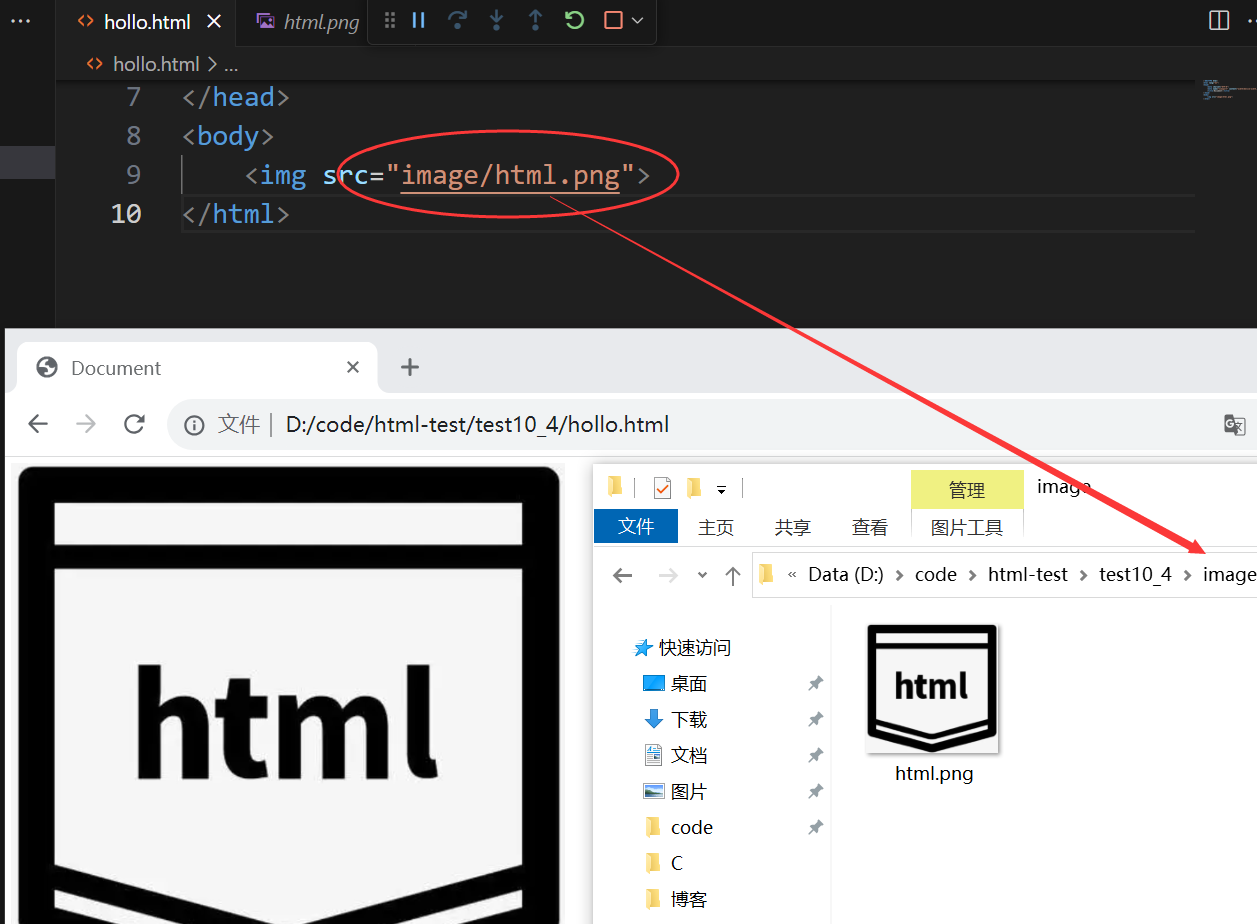Go up one folder level in Explorer
Viewport: 1257px width, 924px height.
point(733,575)
